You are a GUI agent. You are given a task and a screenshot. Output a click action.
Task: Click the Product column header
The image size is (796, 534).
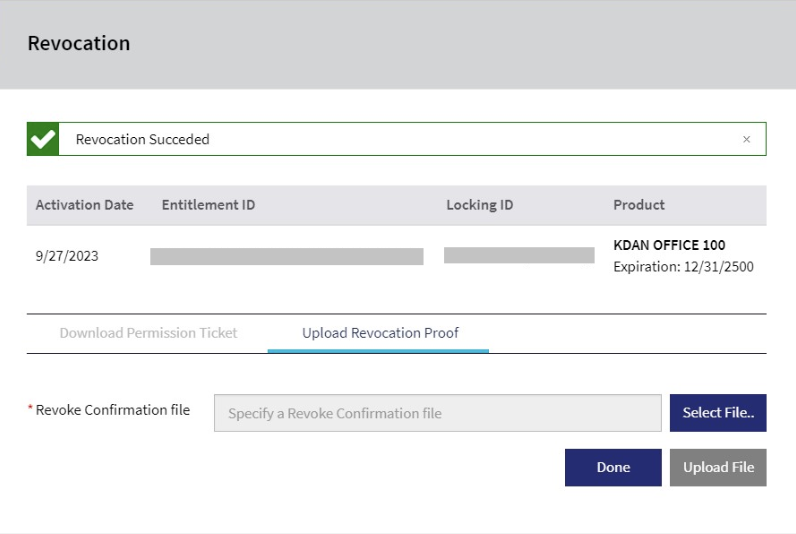(x=639, y=205)
